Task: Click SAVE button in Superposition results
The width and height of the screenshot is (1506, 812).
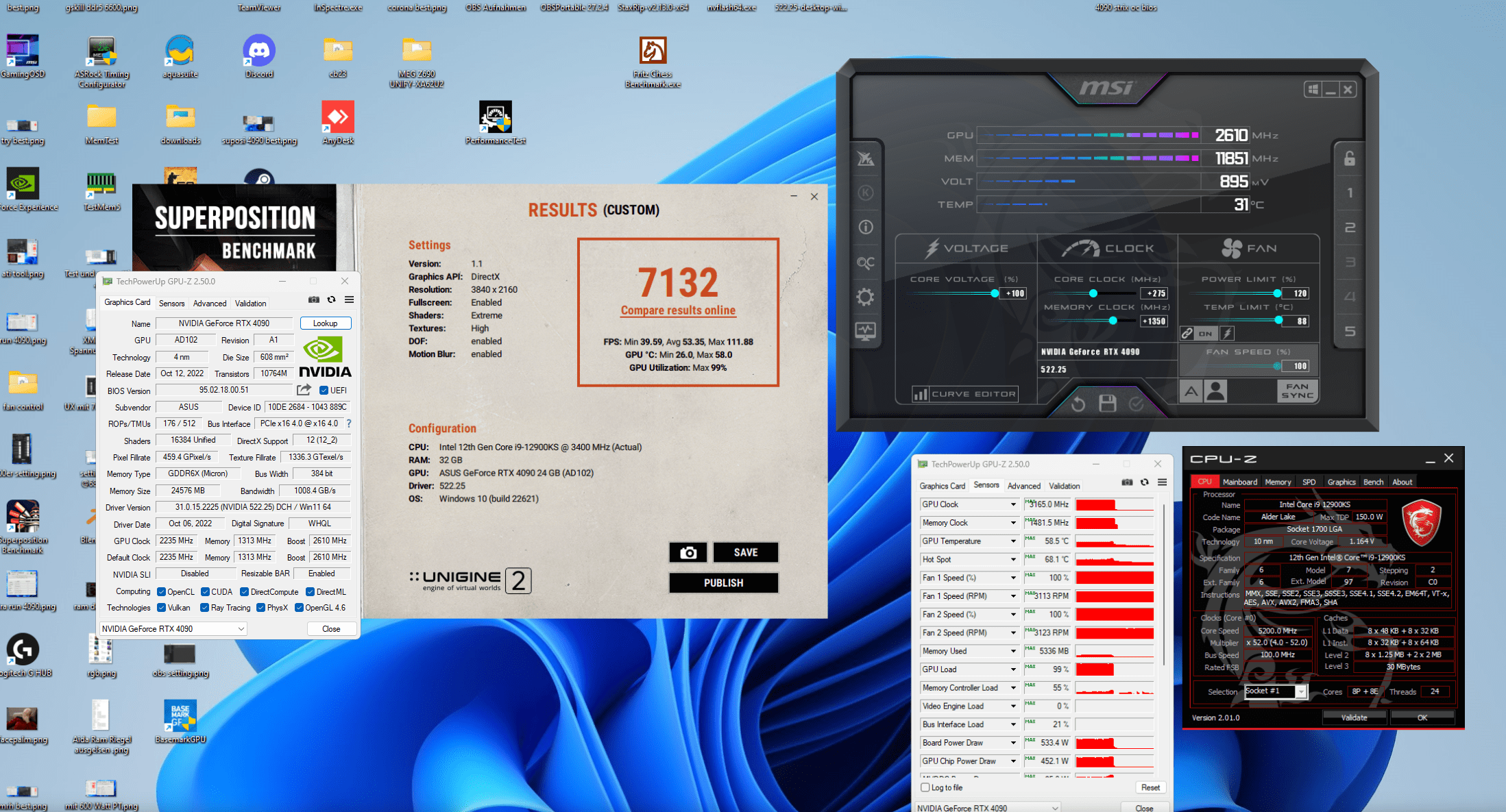Action: pos(746,552)
